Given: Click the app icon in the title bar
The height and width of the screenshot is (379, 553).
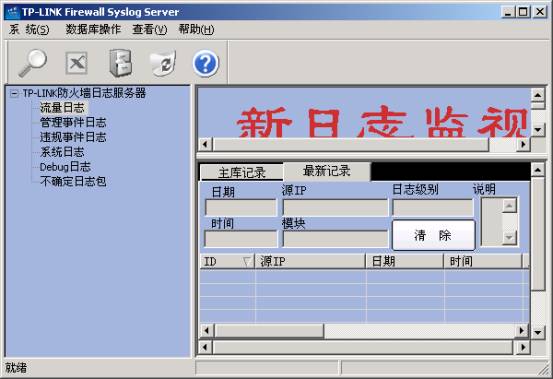Looking at the screenshot, I should tap(13, 12).
